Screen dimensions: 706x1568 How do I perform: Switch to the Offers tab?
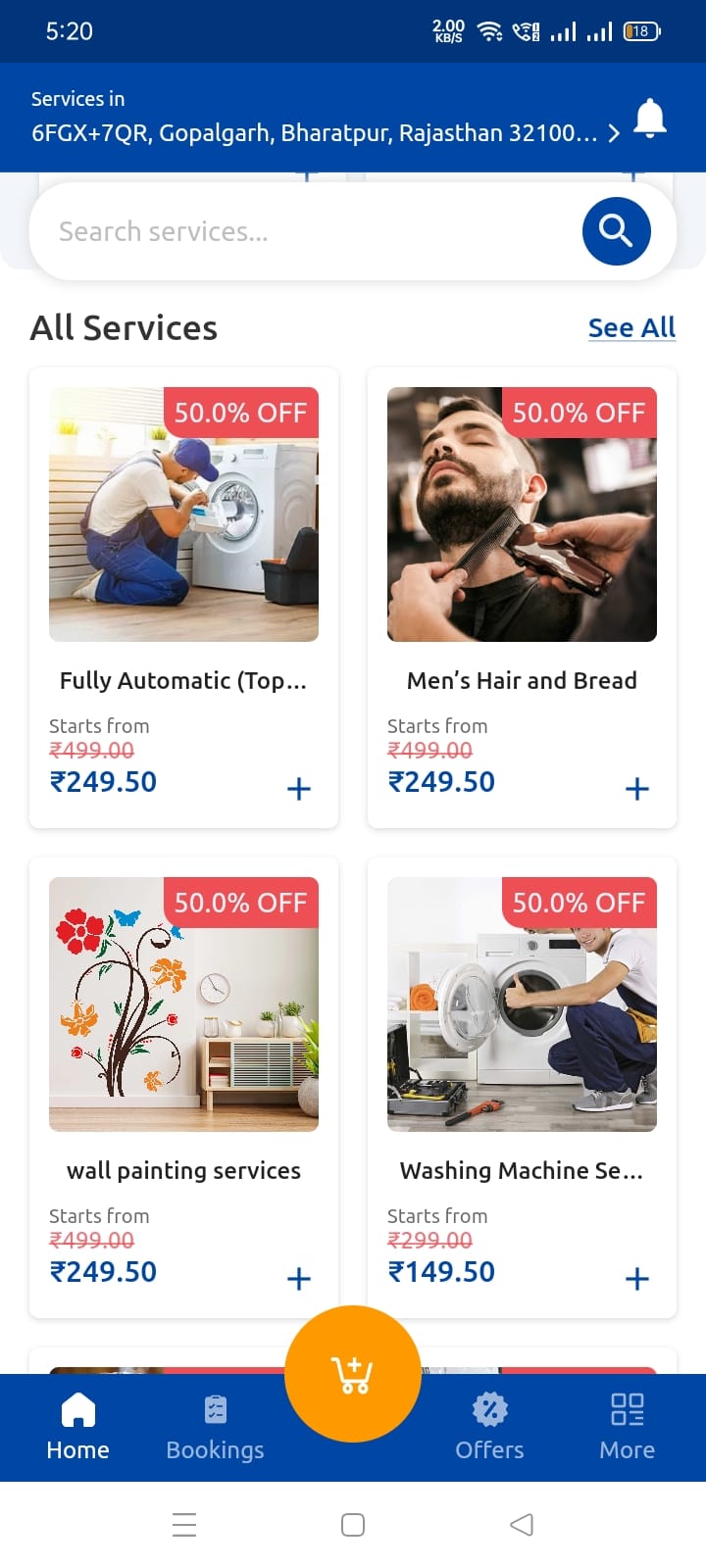click(490, 1428)
